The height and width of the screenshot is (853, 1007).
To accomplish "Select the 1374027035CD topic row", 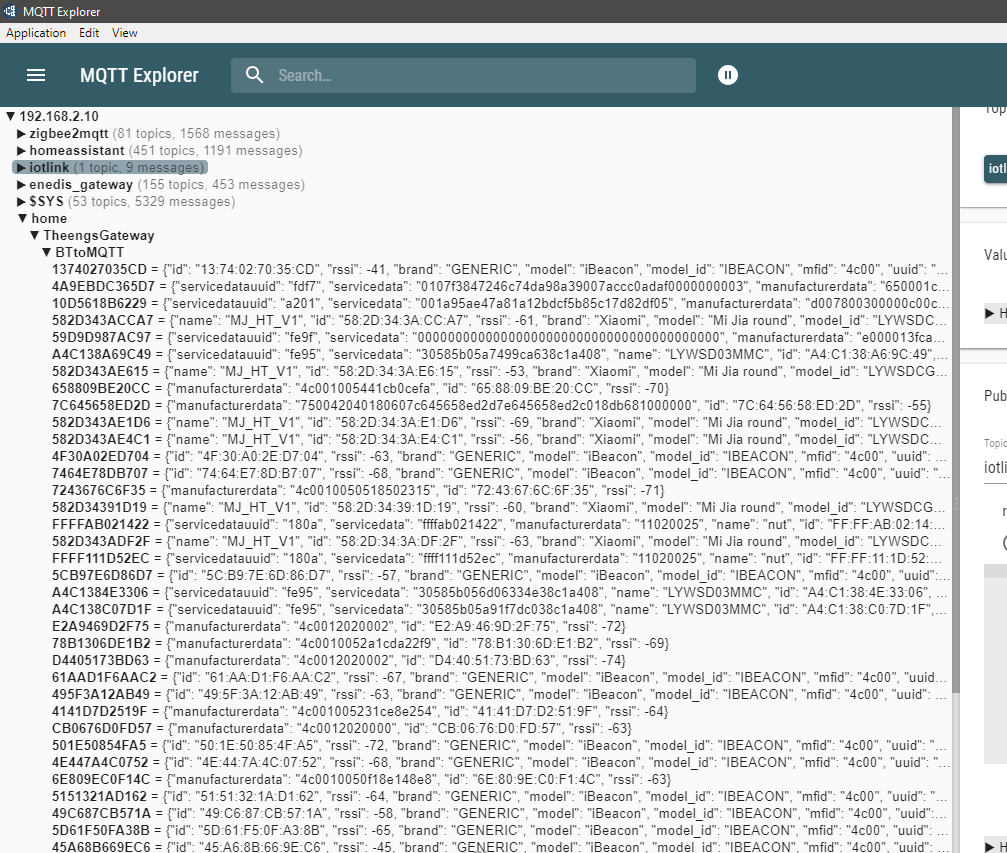I will pos(99,269).
